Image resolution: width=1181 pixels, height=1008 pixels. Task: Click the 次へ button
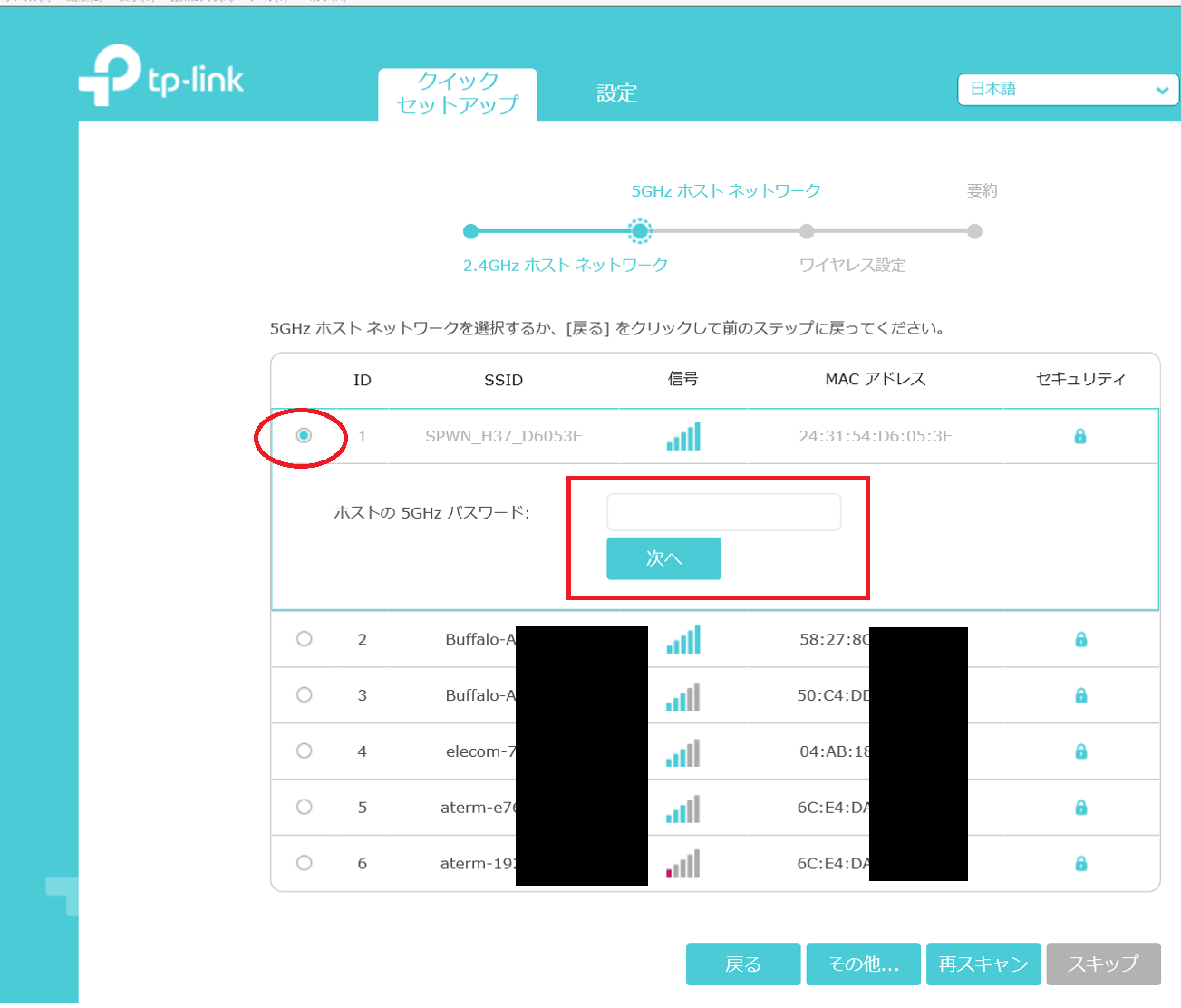point(663,558)
